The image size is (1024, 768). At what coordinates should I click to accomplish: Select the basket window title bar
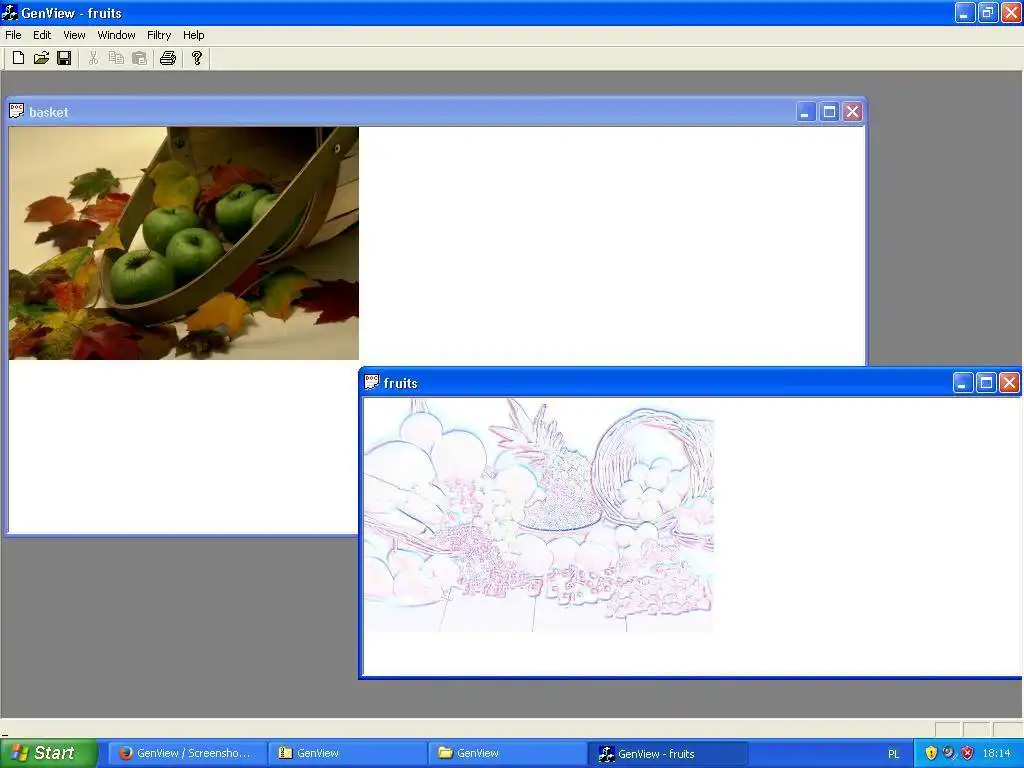(x=436, y=112)
